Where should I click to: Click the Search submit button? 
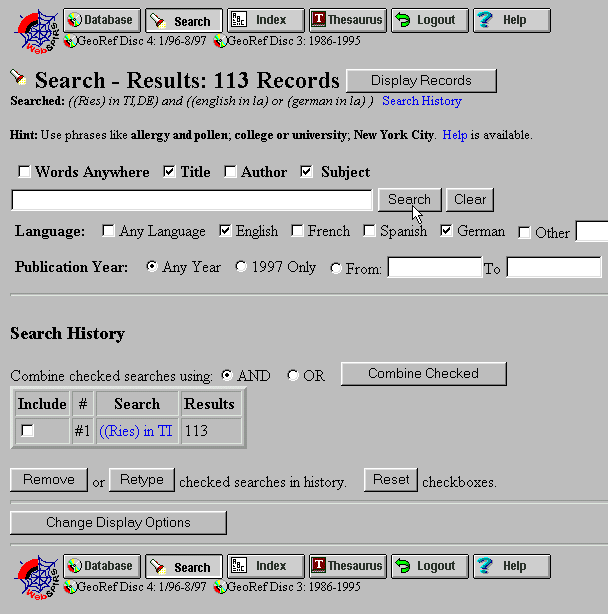(410, 200)
